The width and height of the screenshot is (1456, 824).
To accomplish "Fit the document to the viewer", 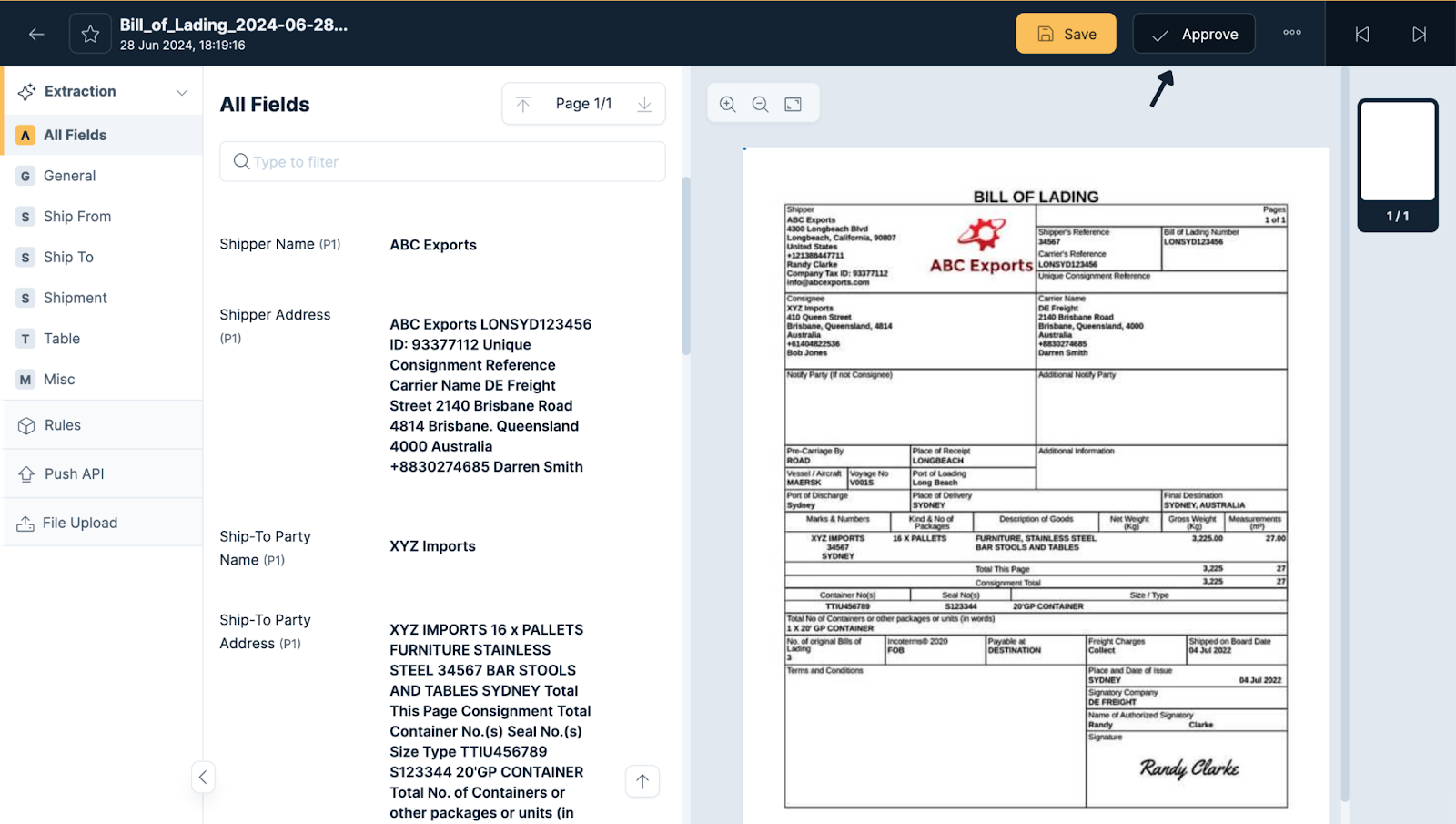I will [794, 104].
